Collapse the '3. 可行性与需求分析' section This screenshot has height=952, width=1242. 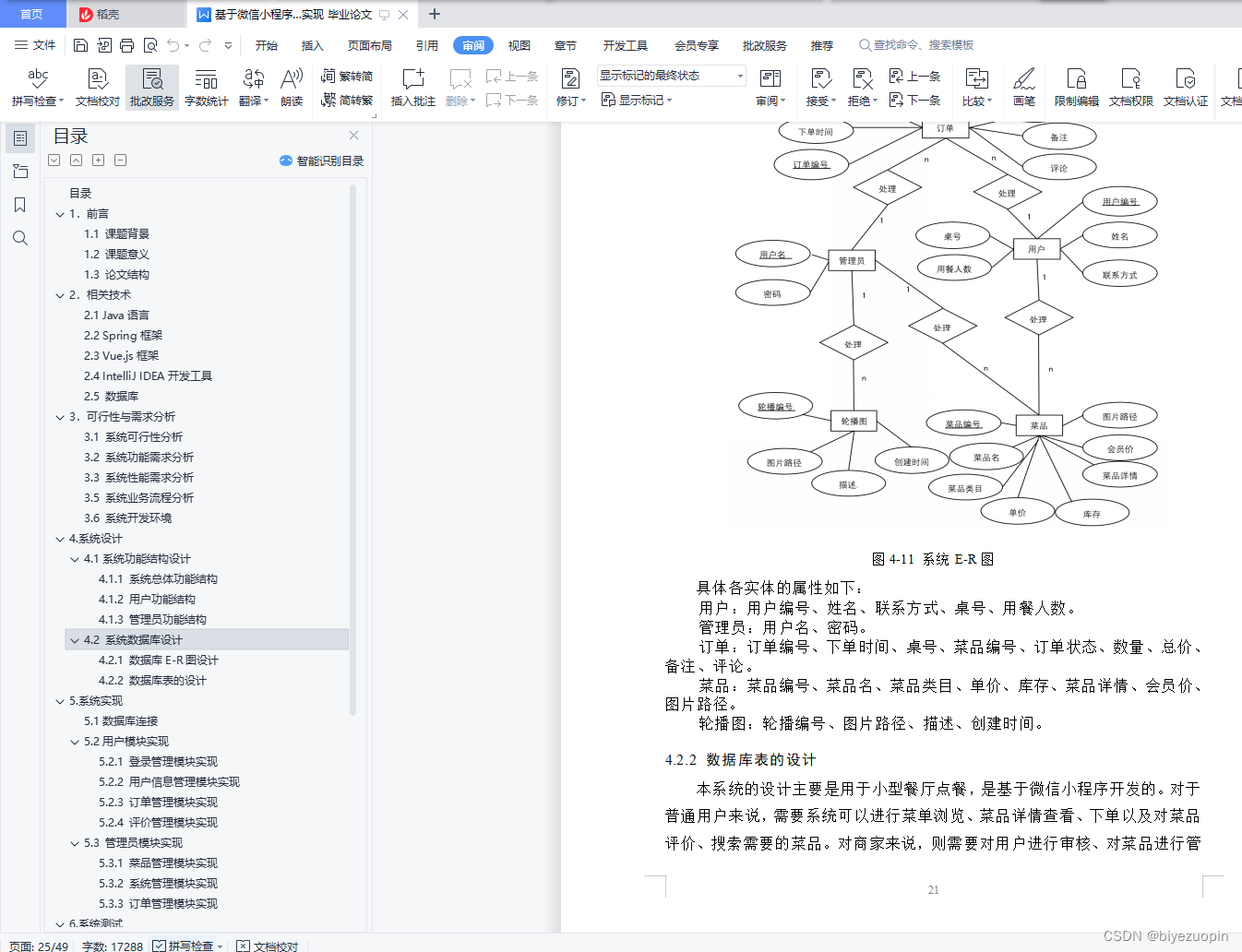tap(60, 417)
